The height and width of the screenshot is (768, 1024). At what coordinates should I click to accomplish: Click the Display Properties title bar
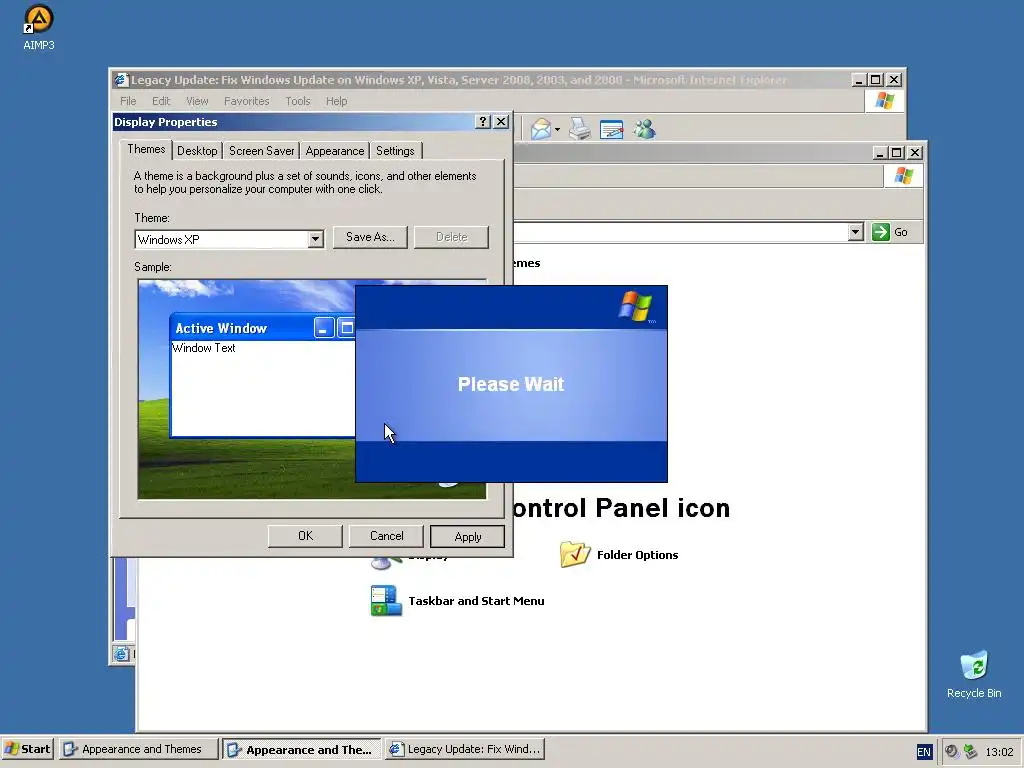[294, 122]
